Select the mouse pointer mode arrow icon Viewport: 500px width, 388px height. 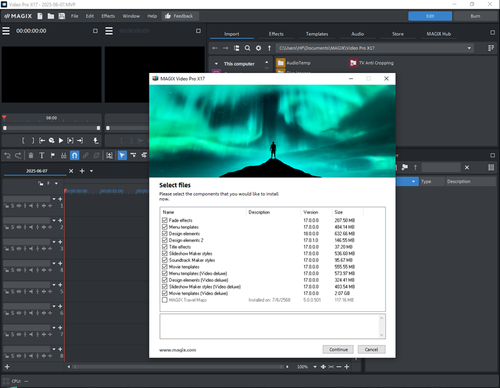122,155
